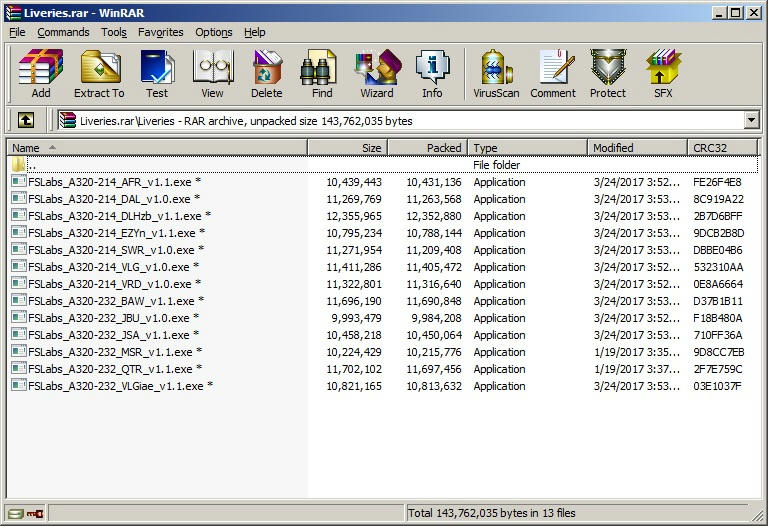
Task: Open the View file tool
Action: point(212,73)
